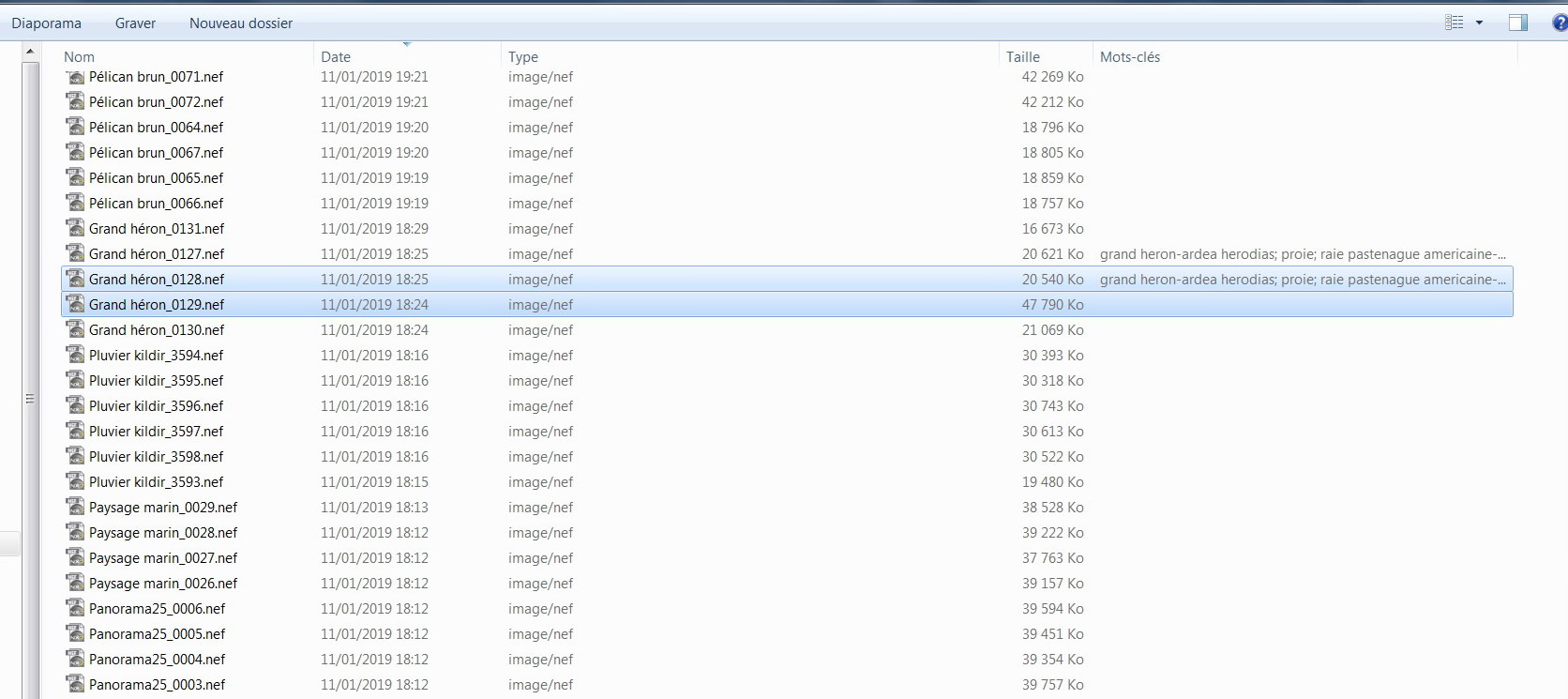The image size is (1568, 699).
Task: Click the date 11/01/2019 18:15
Action: click(x=374, y=481)
